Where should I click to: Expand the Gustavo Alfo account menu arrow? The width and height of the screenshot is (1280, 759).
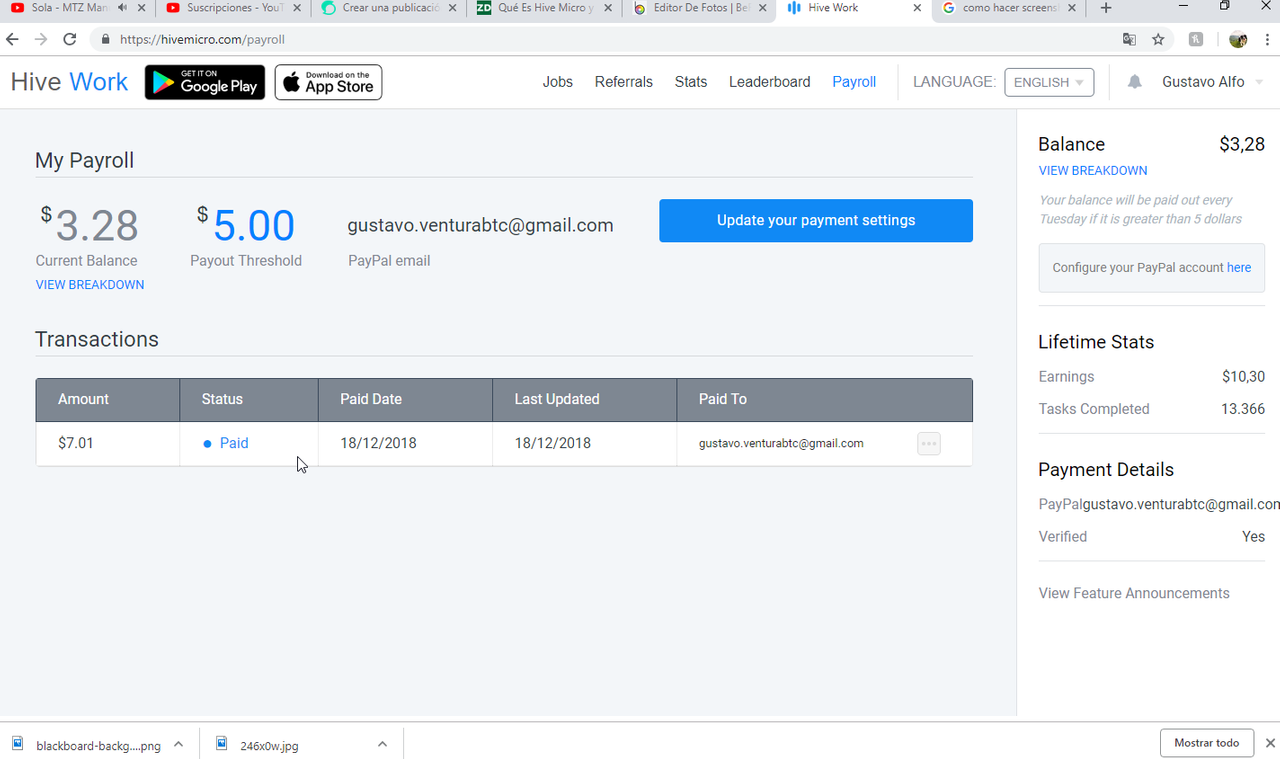click(1259, 82)
